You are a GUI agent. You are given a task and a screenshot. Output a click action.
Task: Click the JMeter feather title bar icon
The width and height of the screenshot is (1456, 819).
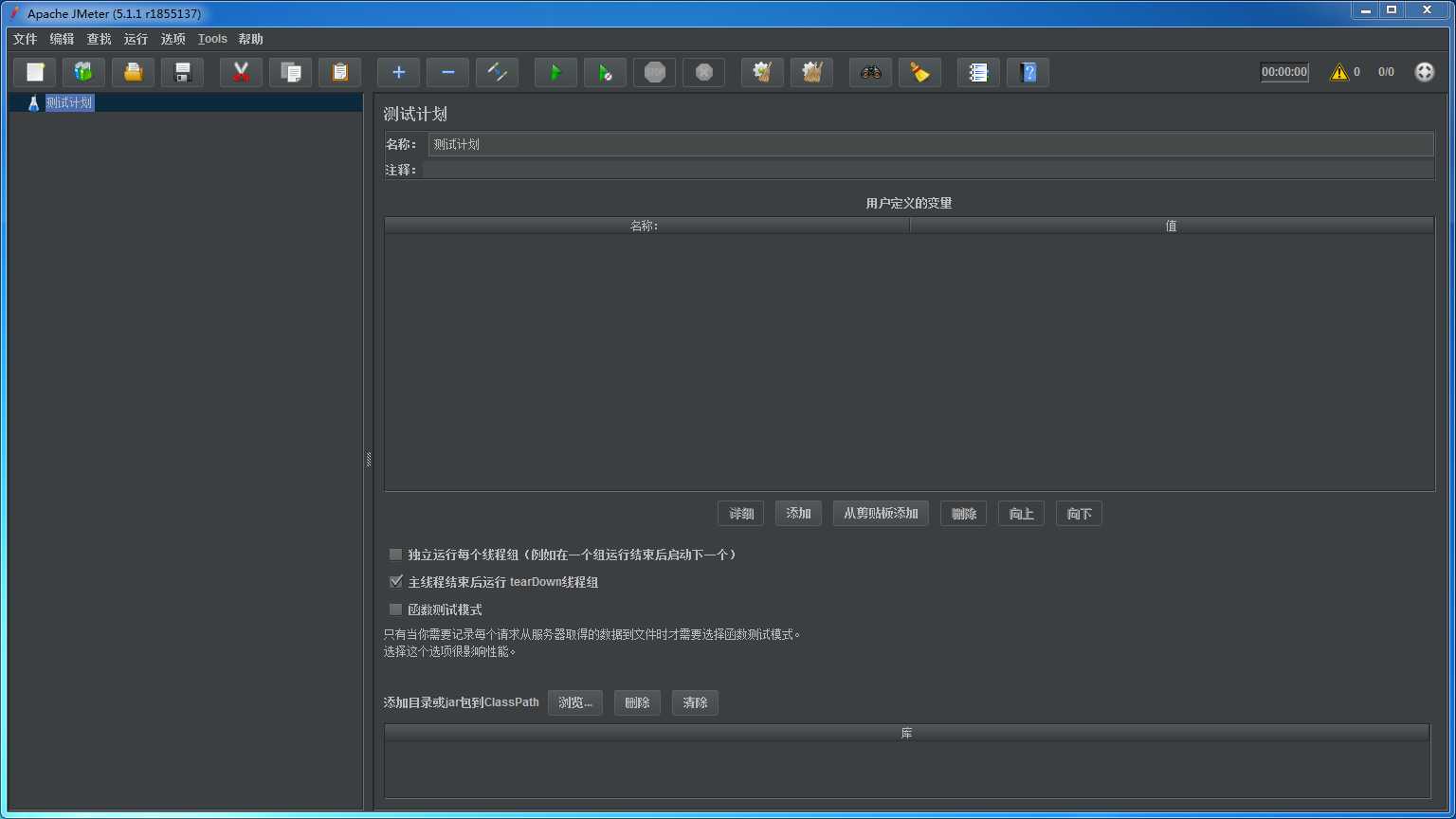click(14, 13)
